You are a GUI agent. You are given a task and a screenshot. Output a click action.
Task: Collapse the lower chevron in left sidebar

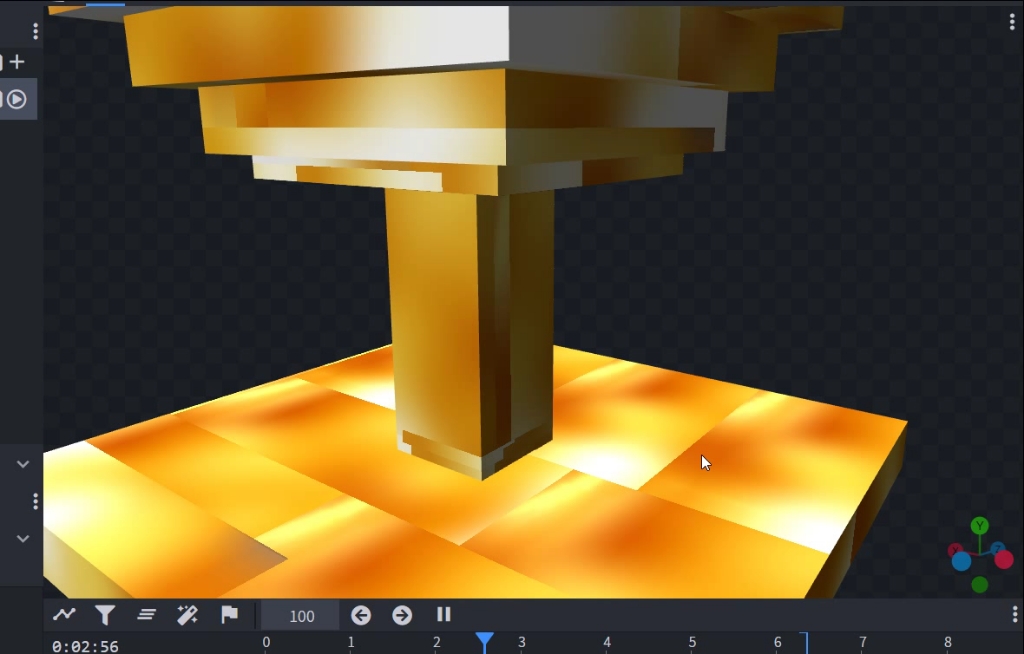23,538
